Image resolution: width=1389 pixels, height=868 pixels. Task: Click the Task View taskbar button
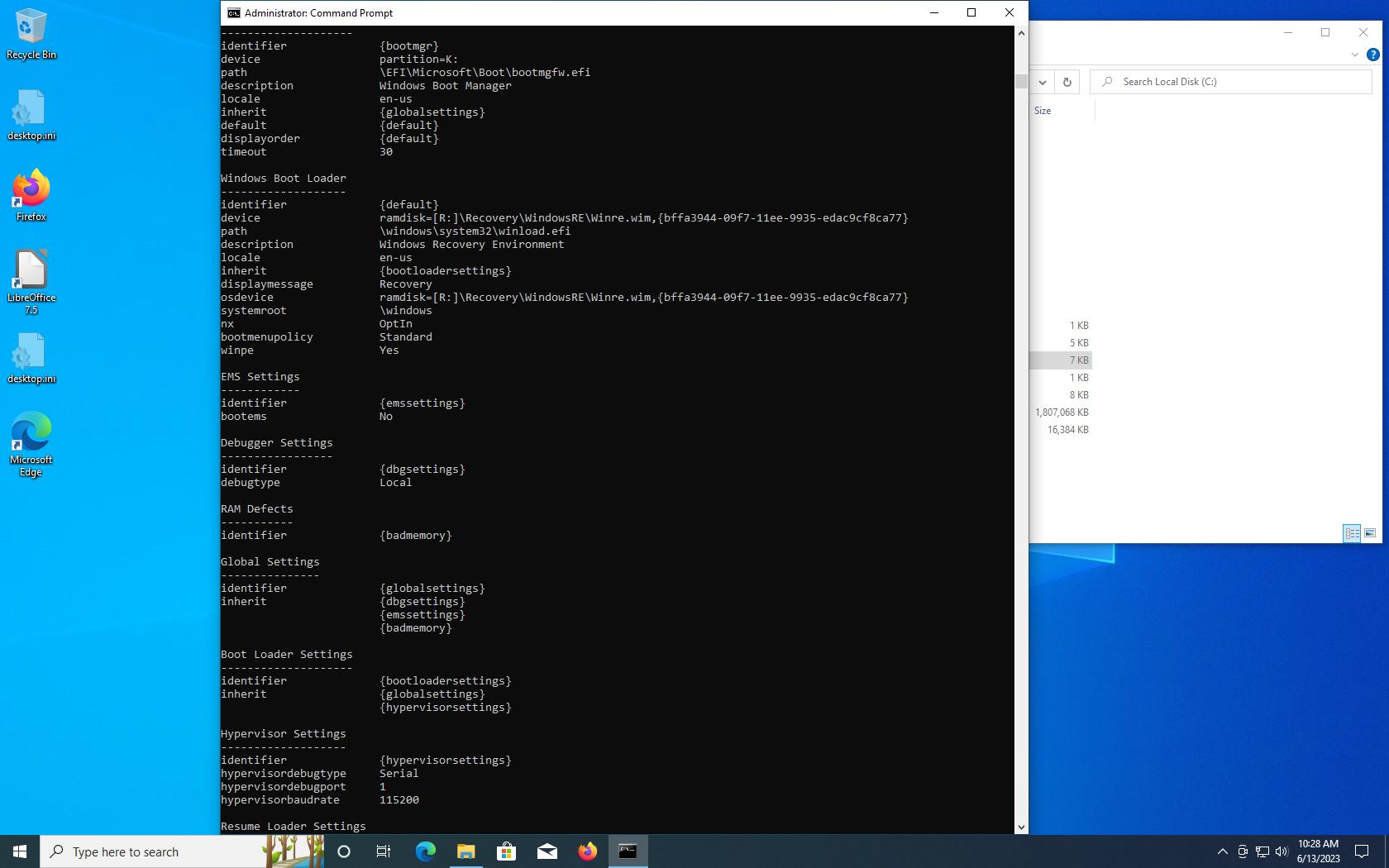click(x=384, y=851)
